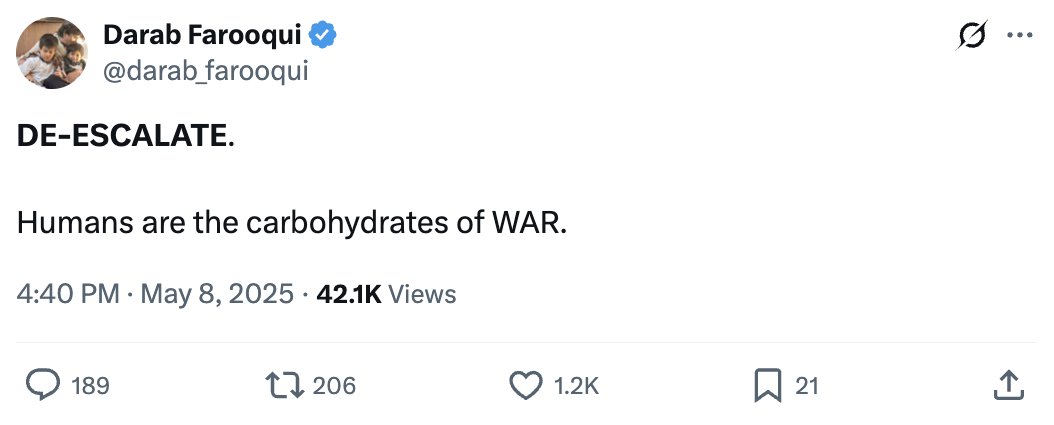The width and height of the screenshot is (1054, 425).
Task: Open Darab Farooqui's profile picture
Action: 51,53
